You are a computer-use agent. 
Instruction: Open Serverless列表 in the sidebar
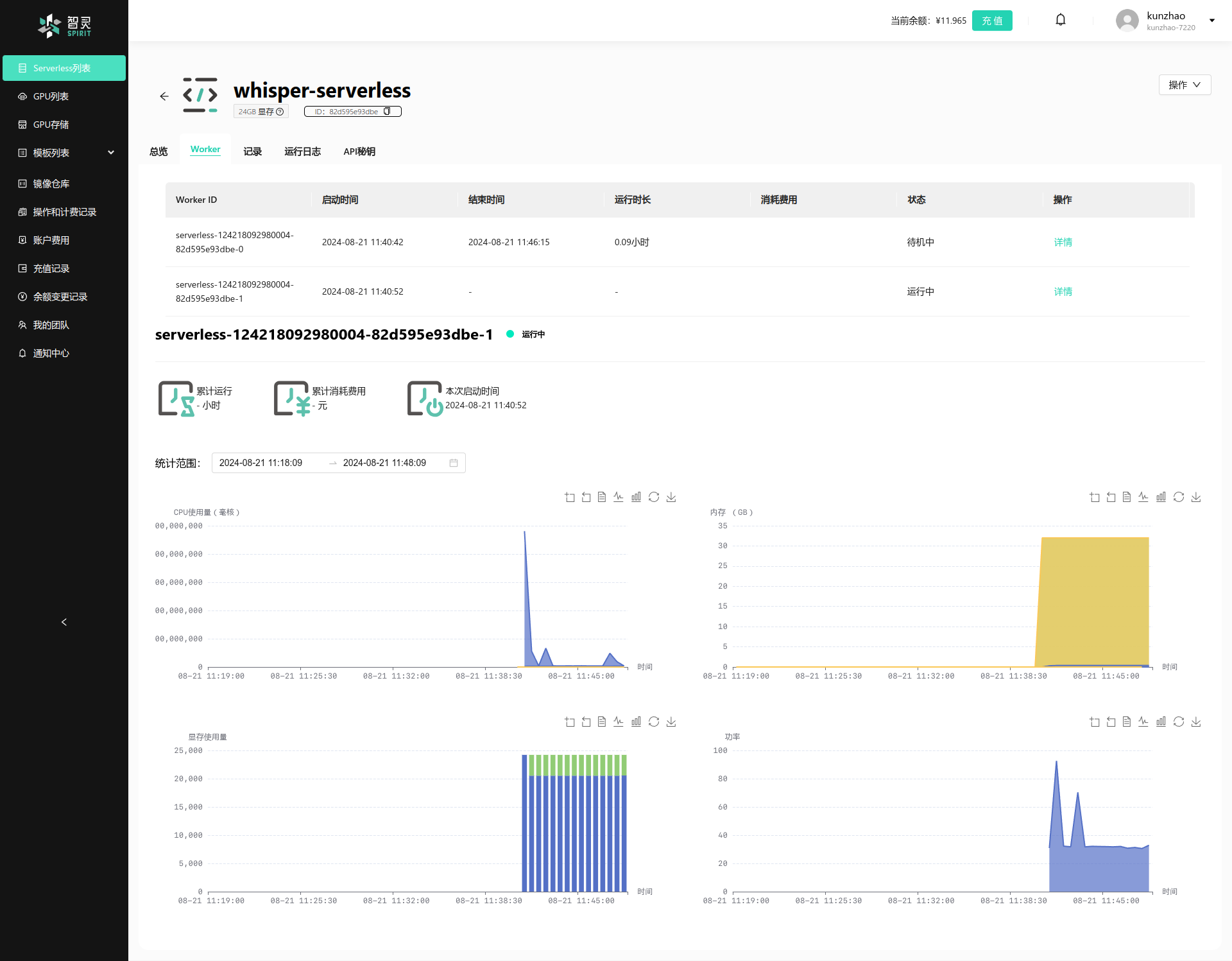click(x=64, y=68)
